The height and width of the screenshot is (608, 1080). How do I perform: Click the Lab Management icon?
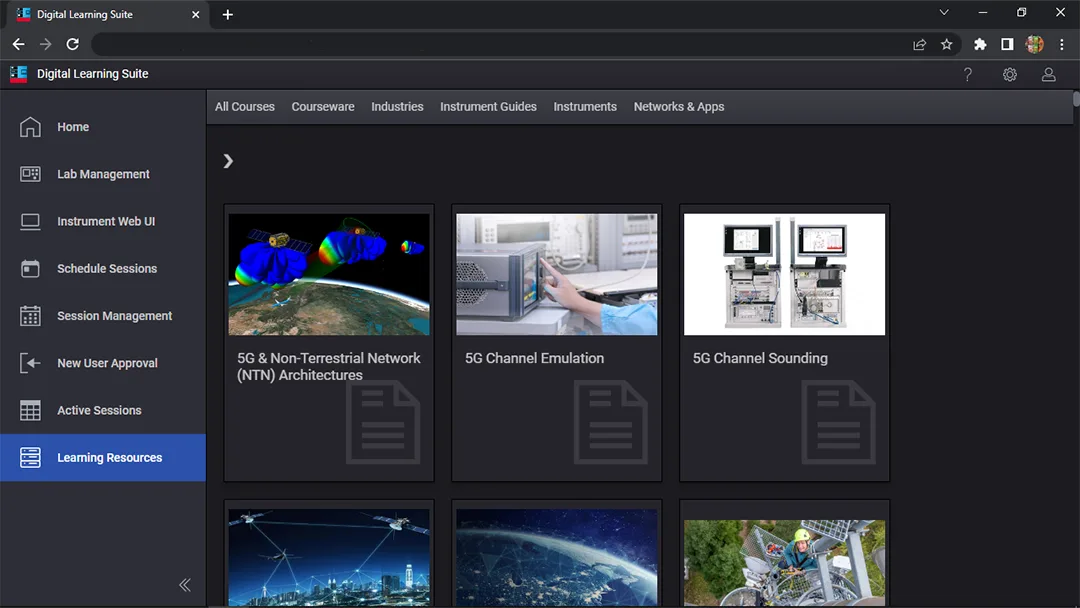point(30,174)
